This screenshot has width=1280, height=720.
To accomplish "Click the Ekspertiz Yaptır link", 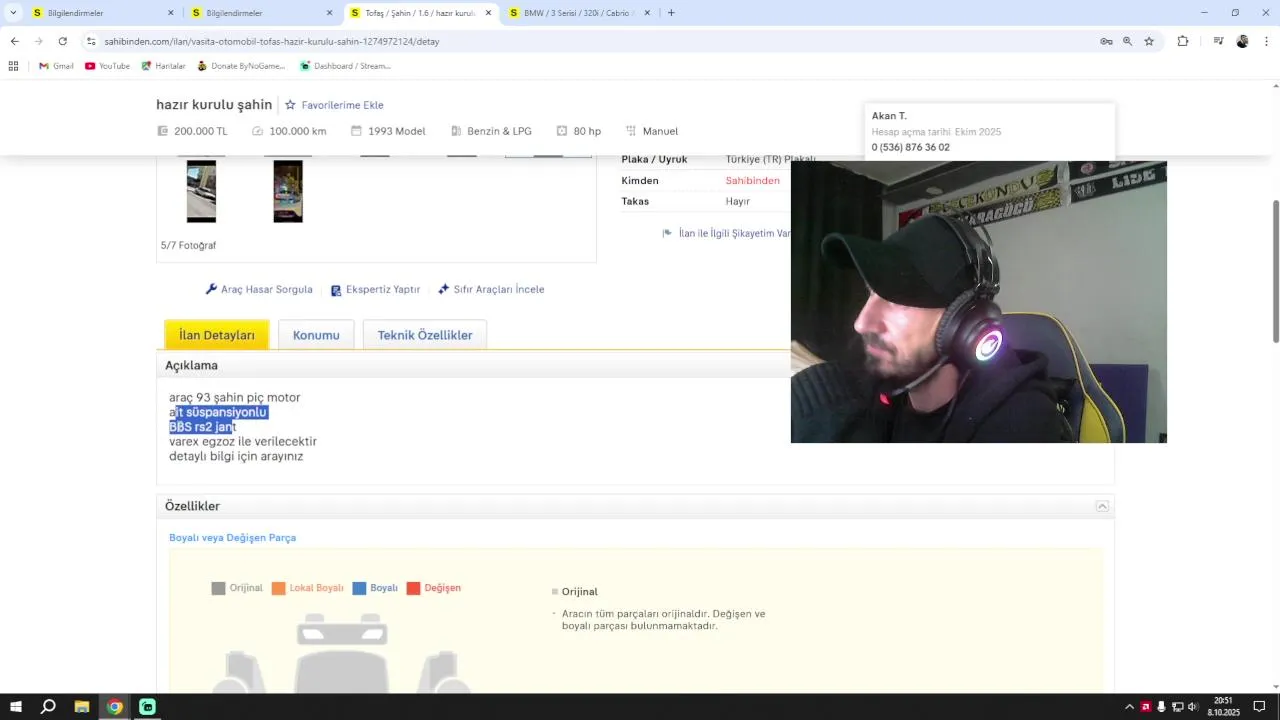I will coord(375,289).
